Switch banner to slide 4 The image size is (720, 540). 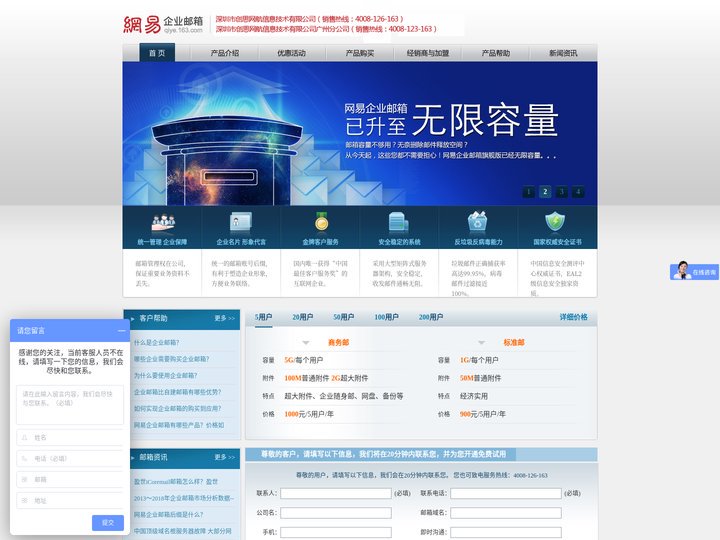[578, 191]
